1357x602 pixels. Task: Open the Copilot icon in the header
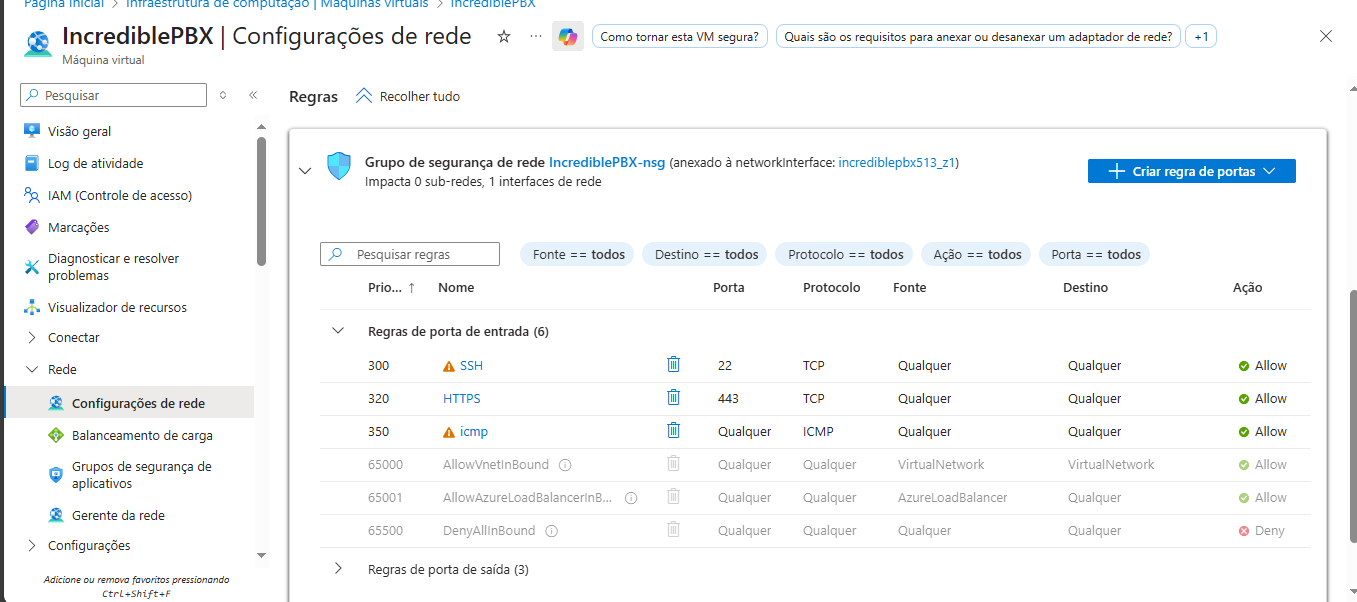[x=568, y=36]
